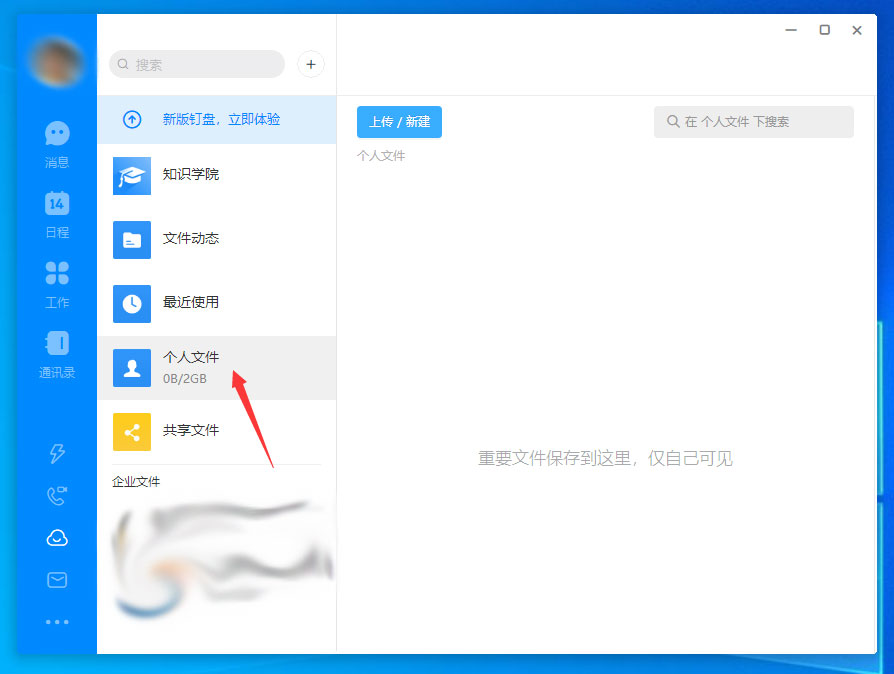894x674 pixels.
Task: Open the phone call icon
Action: (57, 495)
